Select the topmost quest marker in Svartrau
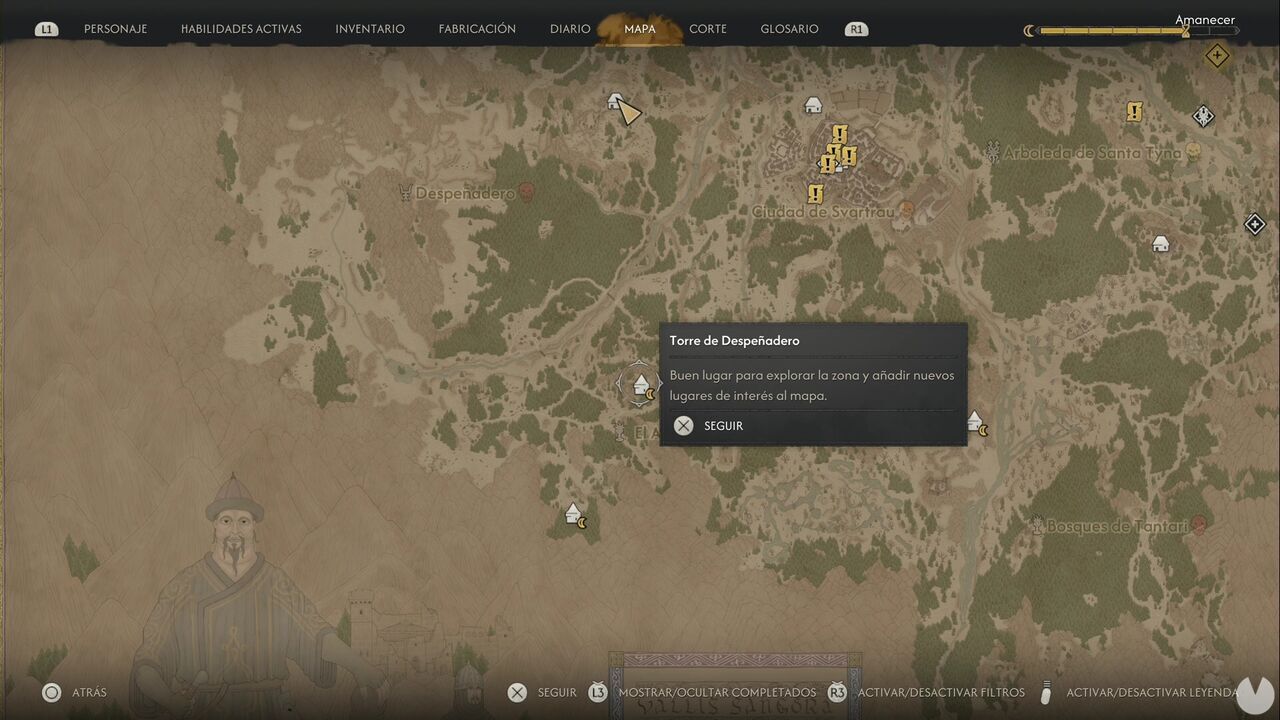The height and width of the screenshot is (720, 1280). [840, 133]
